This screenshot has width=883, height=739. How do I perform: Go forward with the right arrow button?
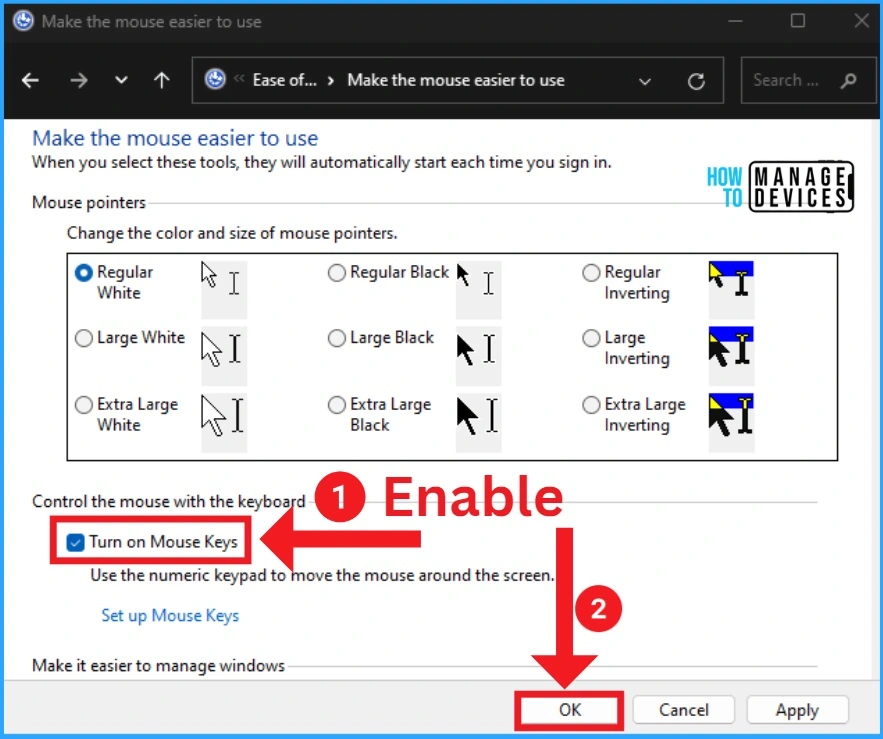[79, 81]
